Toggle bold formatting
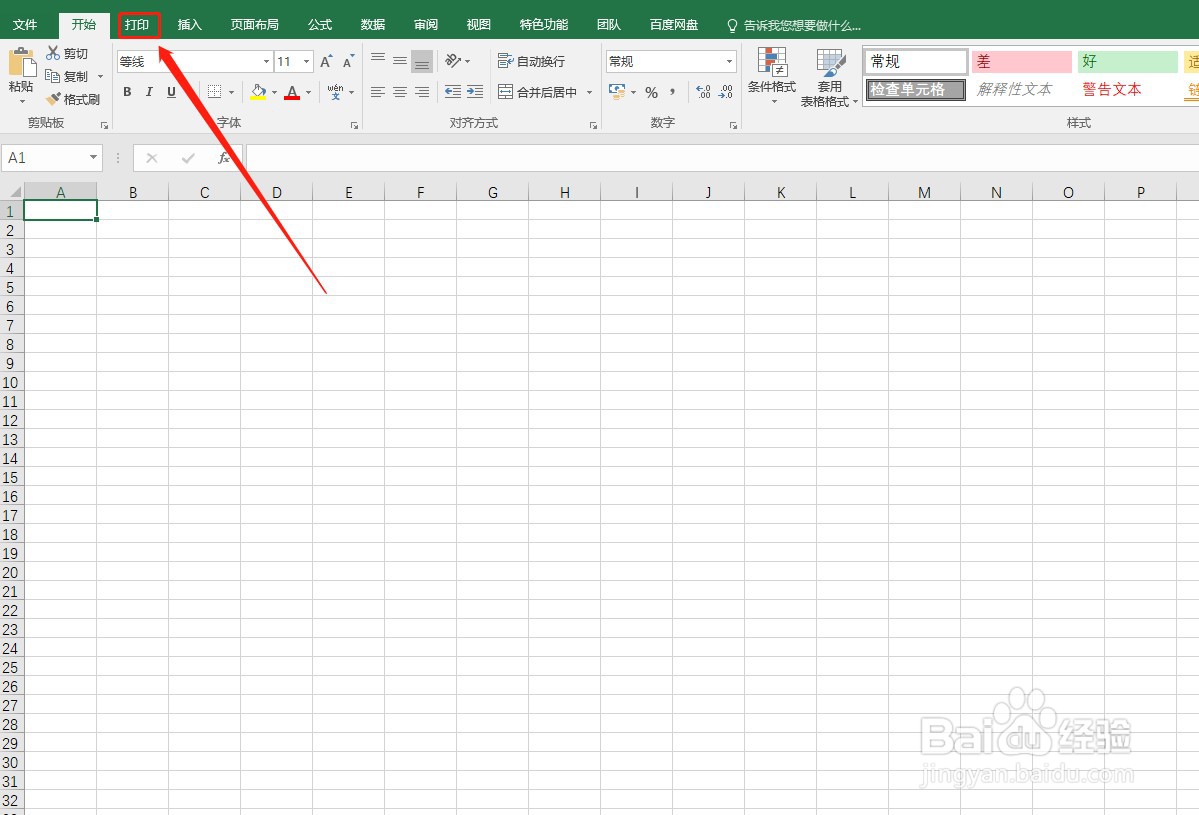 click(127, 92)
